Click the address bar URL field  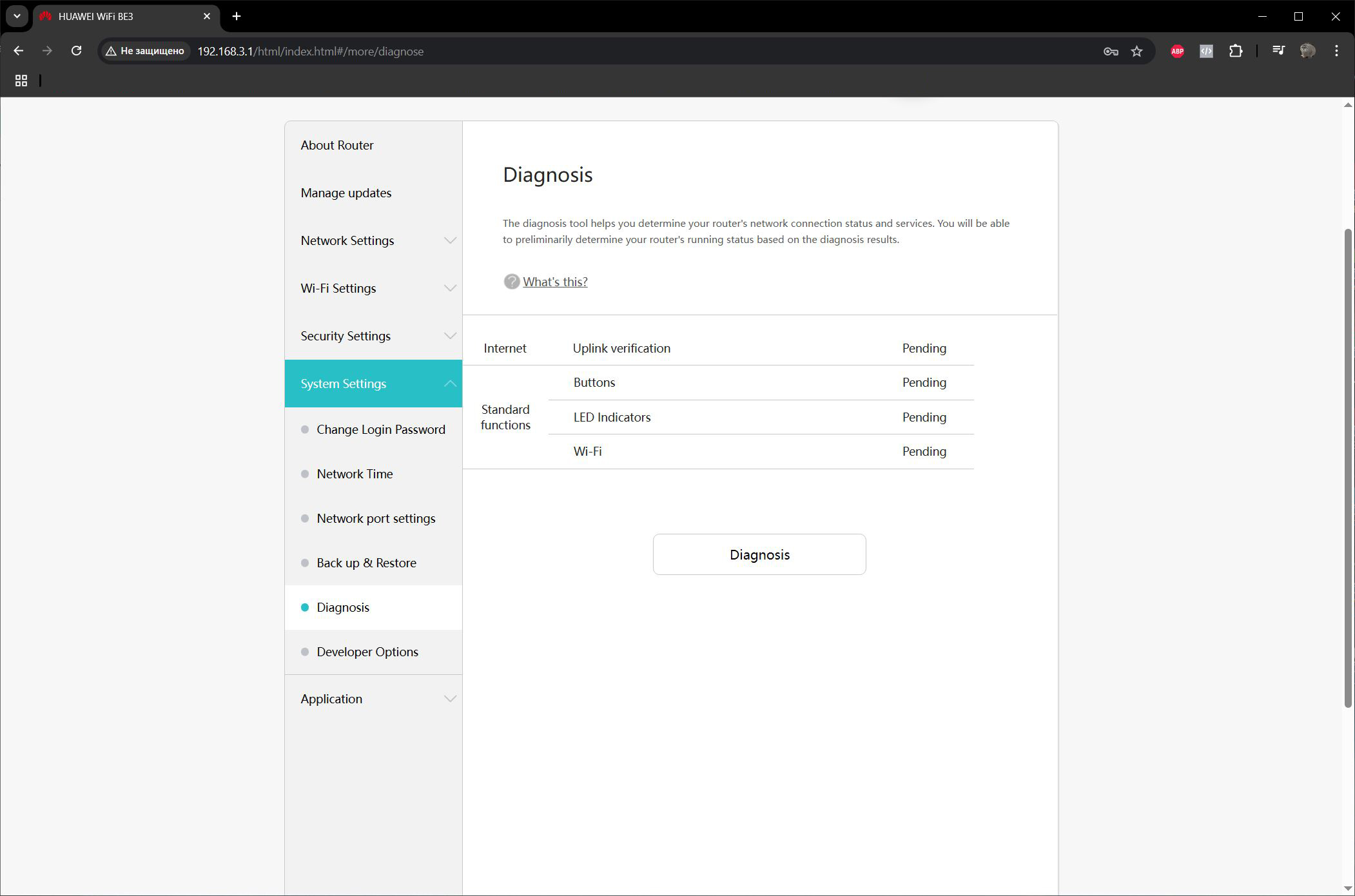coord(645,51)
